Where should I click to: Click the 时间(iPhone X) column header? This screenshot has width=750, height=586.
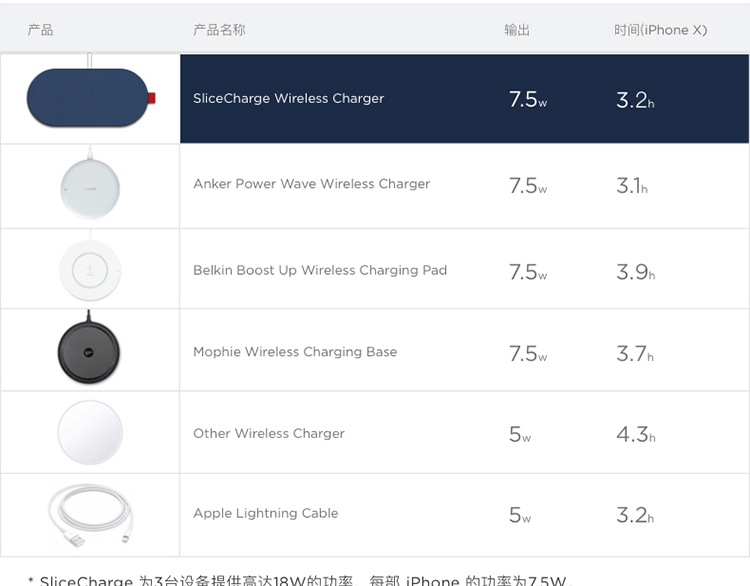pos(661,30)
